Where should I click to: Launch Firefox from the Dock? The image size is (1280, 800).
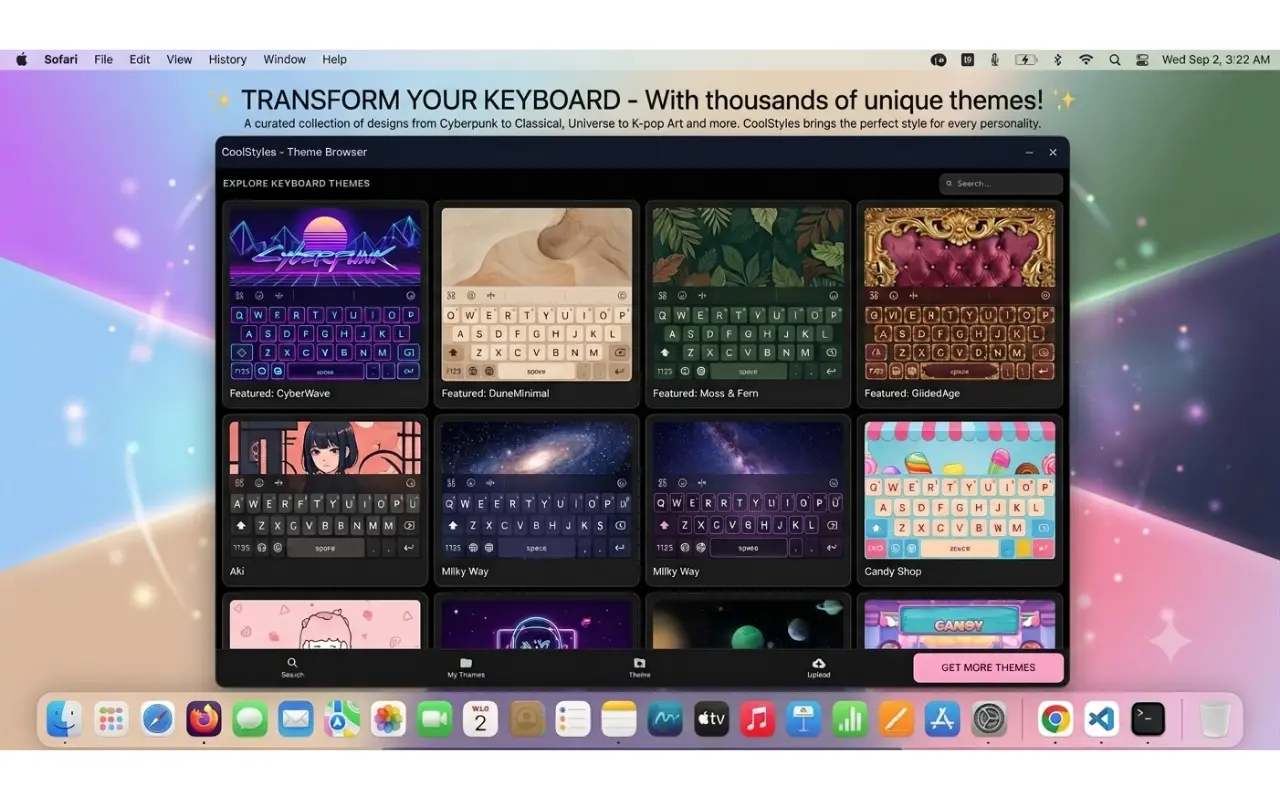coord(204,718)
